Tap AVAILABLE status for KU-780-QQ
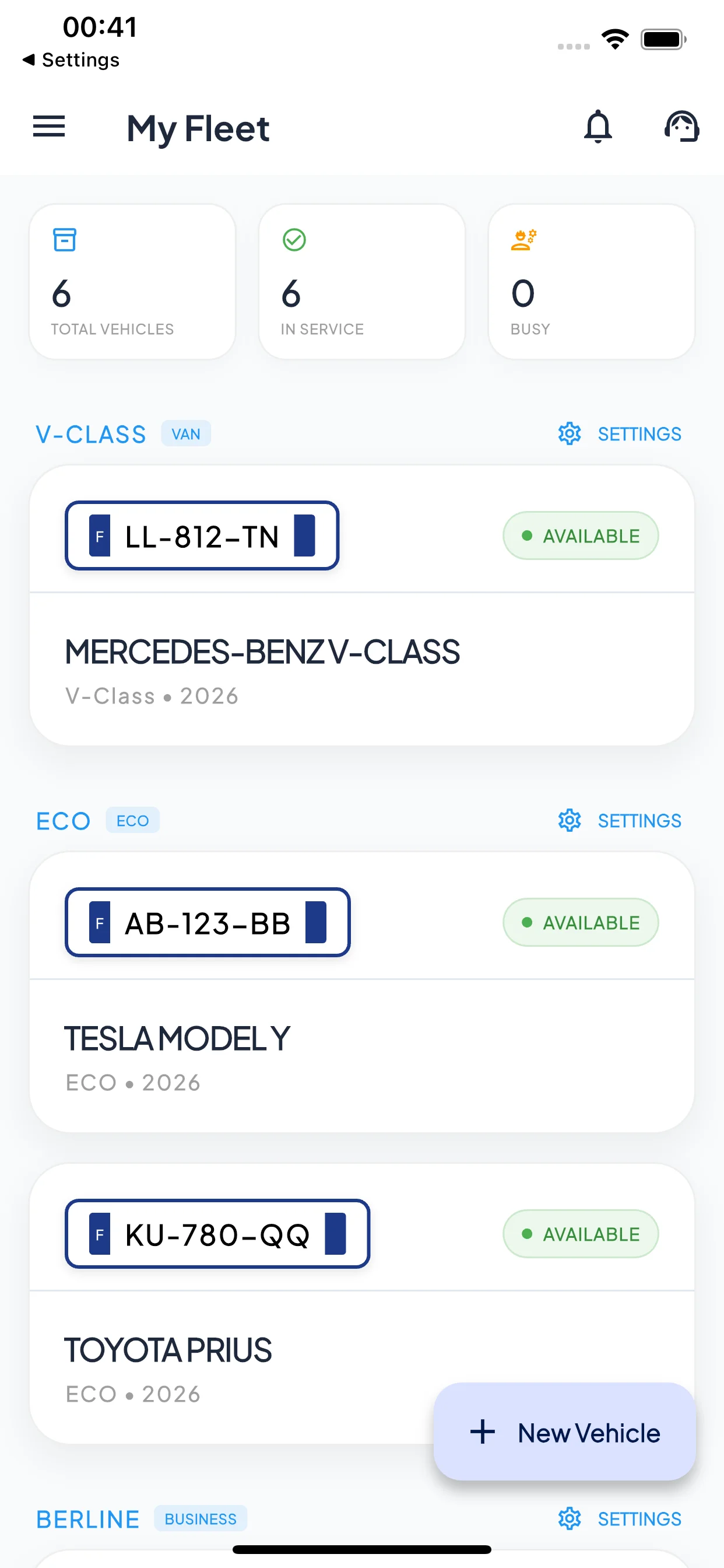Viewport: 724px width, 1568px height. point(580,1234)
